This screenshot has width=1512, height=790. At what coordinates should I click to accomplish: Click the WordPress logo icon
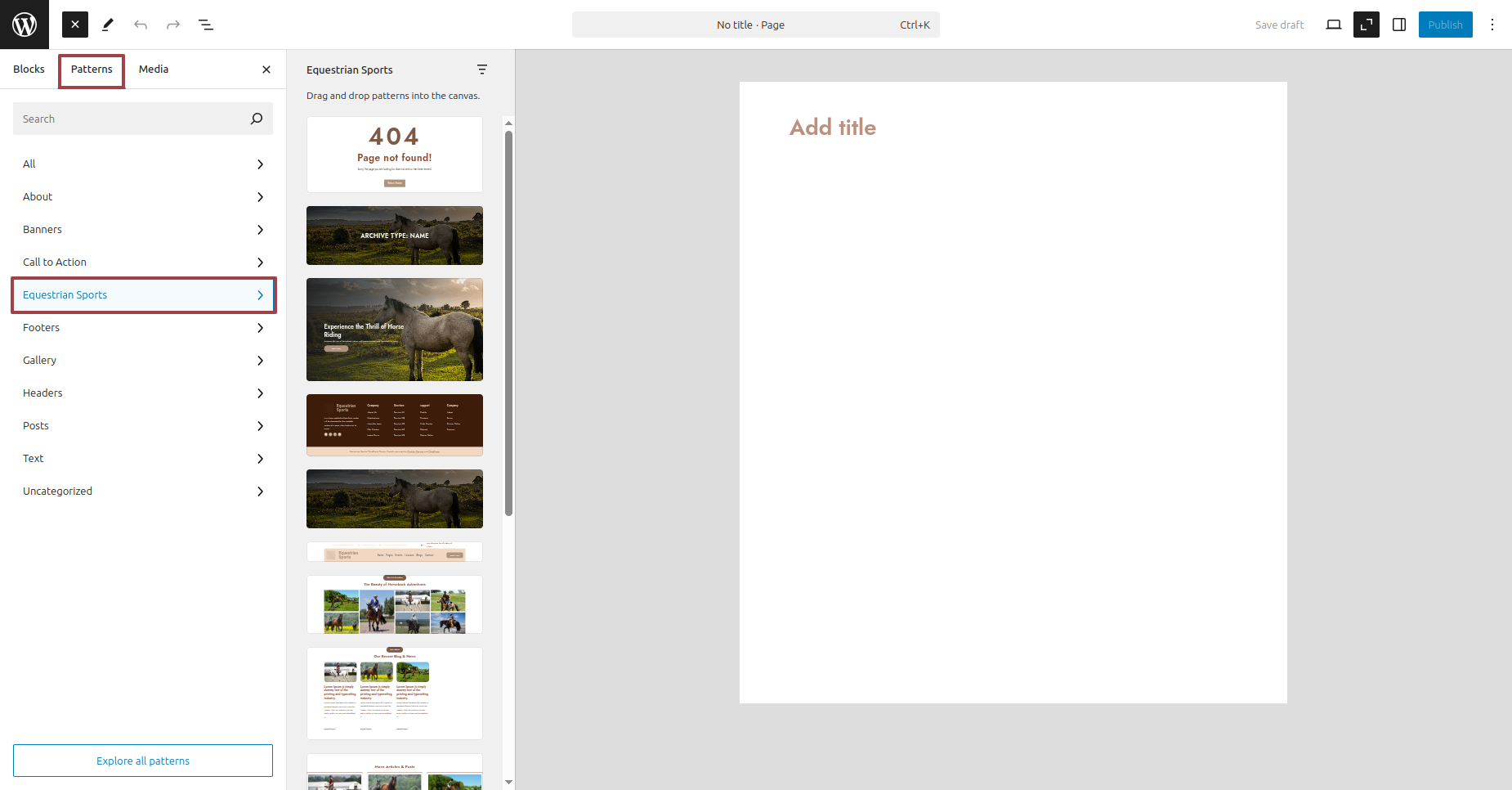tap(25, 25)
